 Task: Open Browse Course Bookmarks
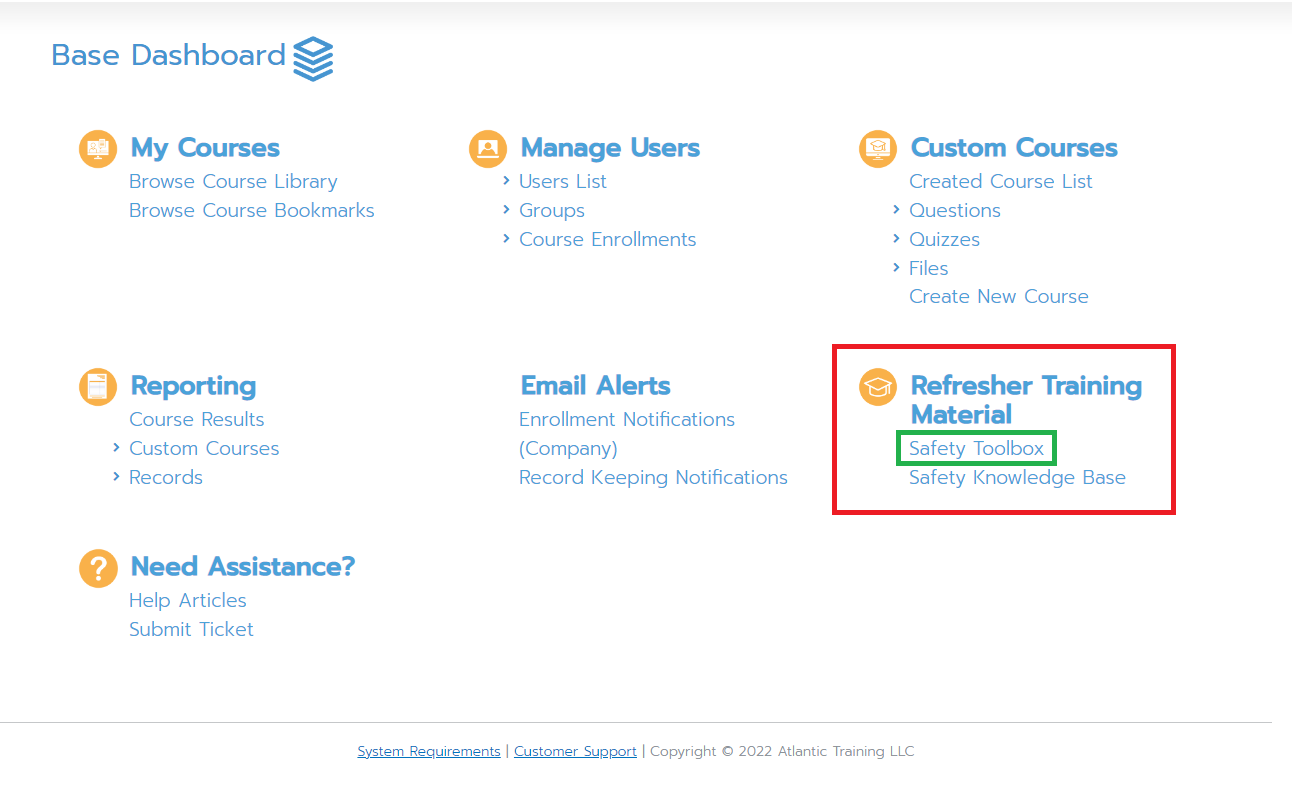click(252, 210)
